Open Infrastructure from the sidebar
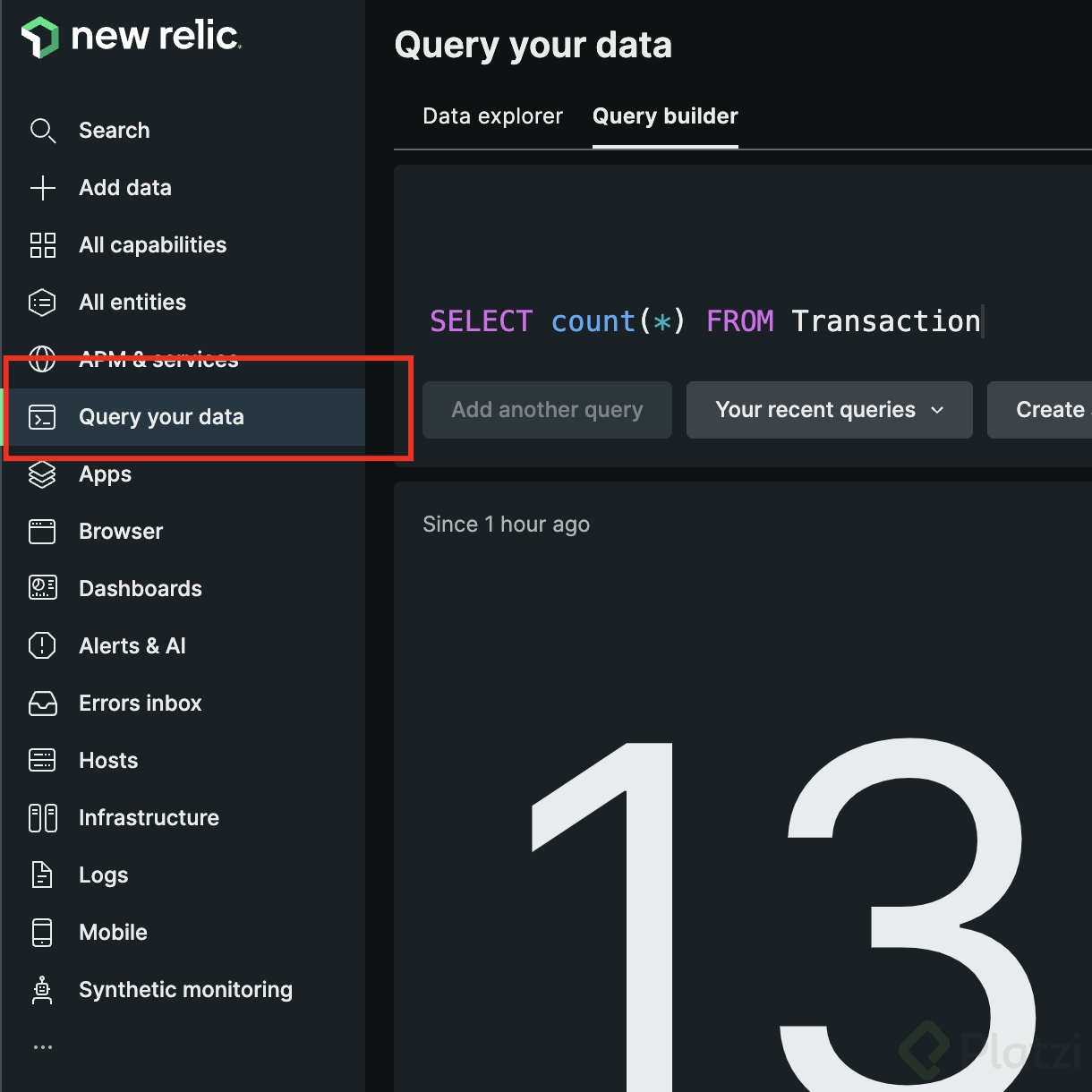The width and height of the screenshot is (1092, 1092). [x=149, y=818]
